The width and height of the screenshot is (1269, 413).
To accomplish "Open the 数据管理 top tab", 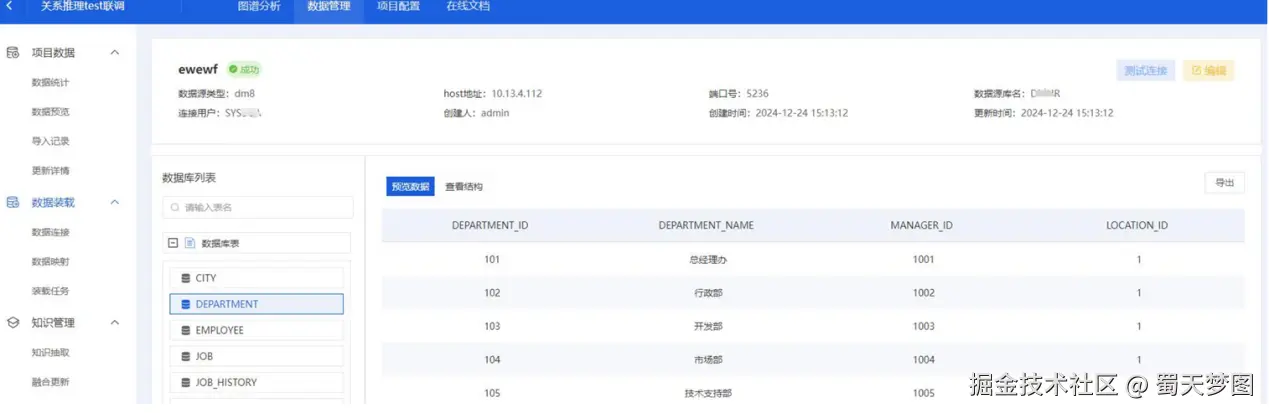I will pos(329,6).
